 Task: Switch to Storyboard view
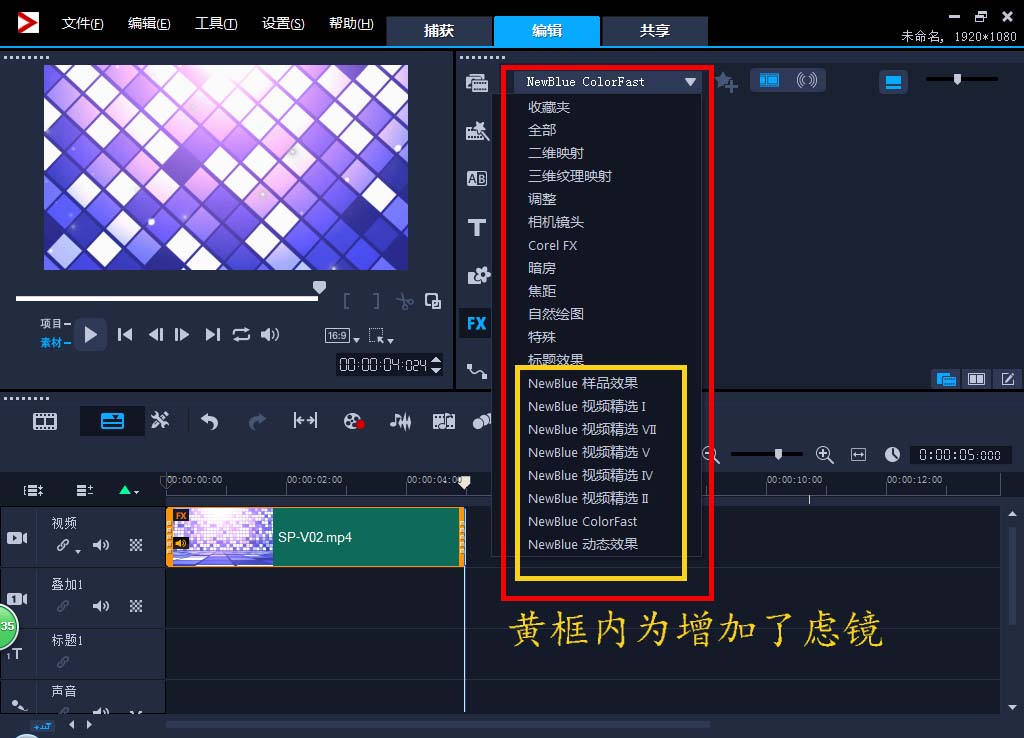pyautogui.click(x=45, y=421)
